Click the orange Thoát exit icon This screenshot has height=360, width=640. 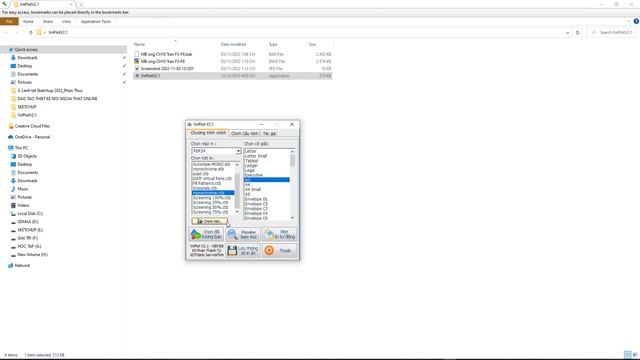coord(269,250)
